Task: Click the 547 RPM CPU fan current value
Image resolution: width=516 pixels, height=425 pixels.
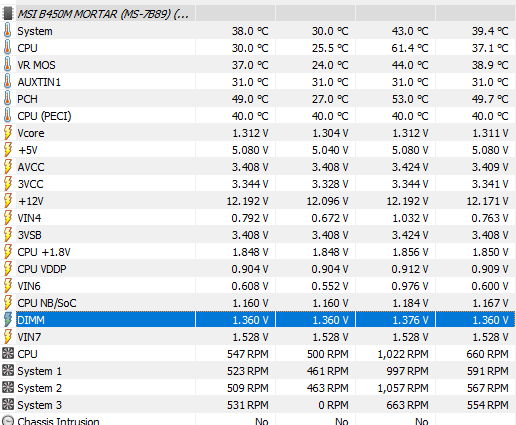Action: pos(248,354)
